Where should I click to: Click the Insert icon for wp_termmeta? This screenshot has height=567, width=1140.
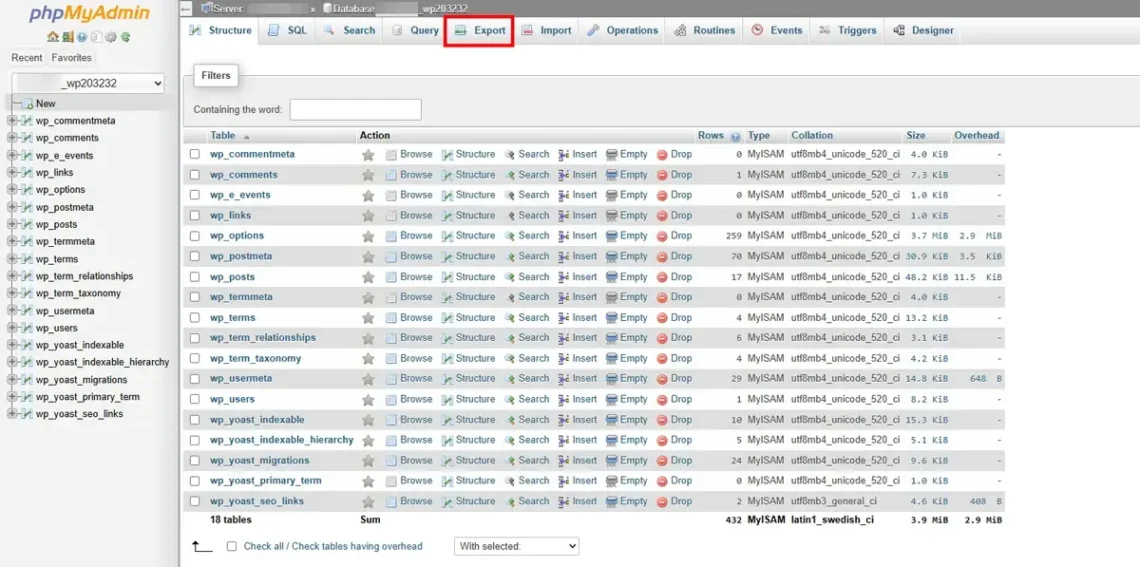[564, 297]
